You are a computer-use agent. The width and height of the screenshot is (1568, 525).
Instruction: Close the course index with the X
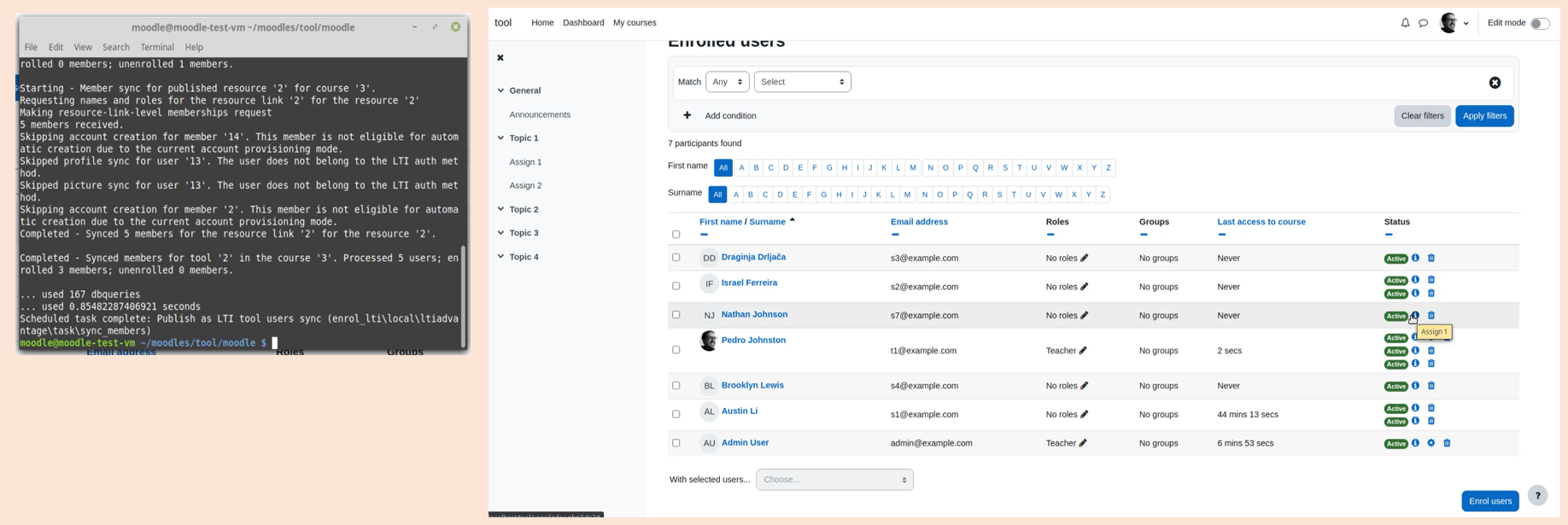tap(500, 58)
